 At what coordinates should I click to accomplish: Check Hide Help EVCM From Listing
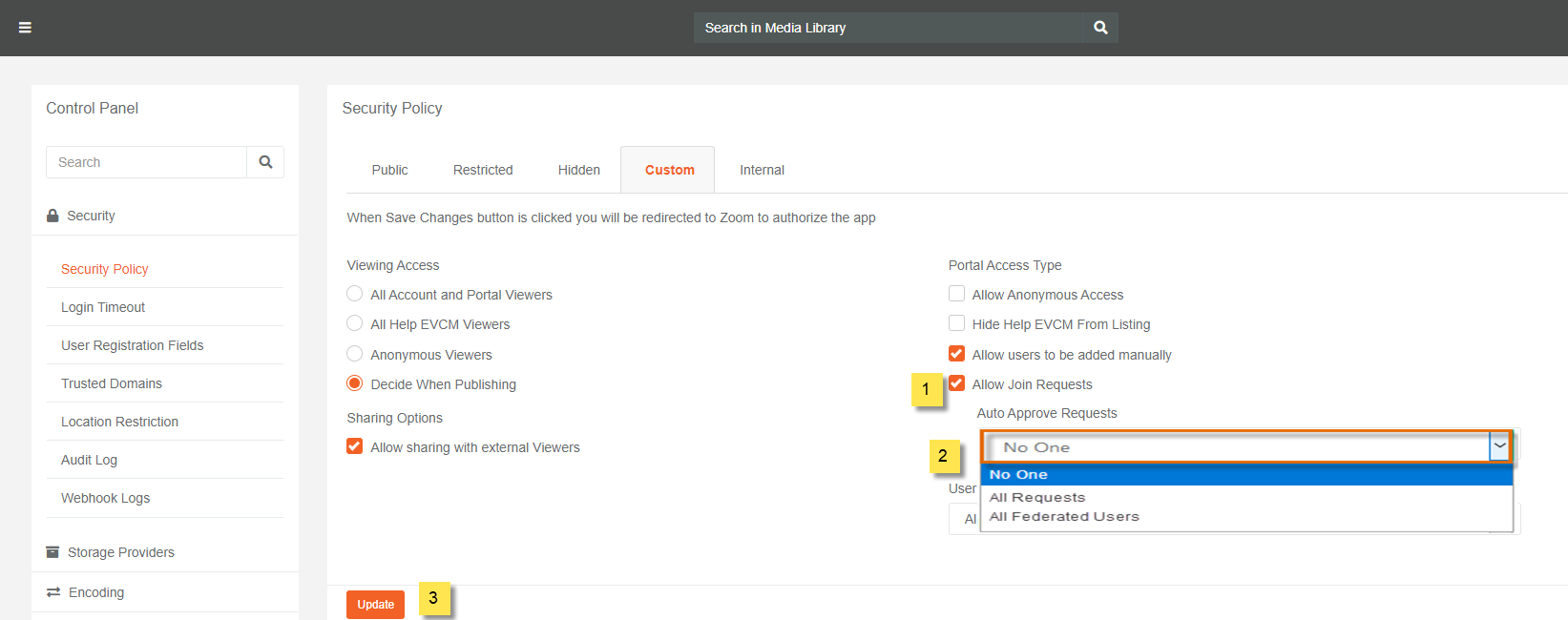tap(956, 323)
